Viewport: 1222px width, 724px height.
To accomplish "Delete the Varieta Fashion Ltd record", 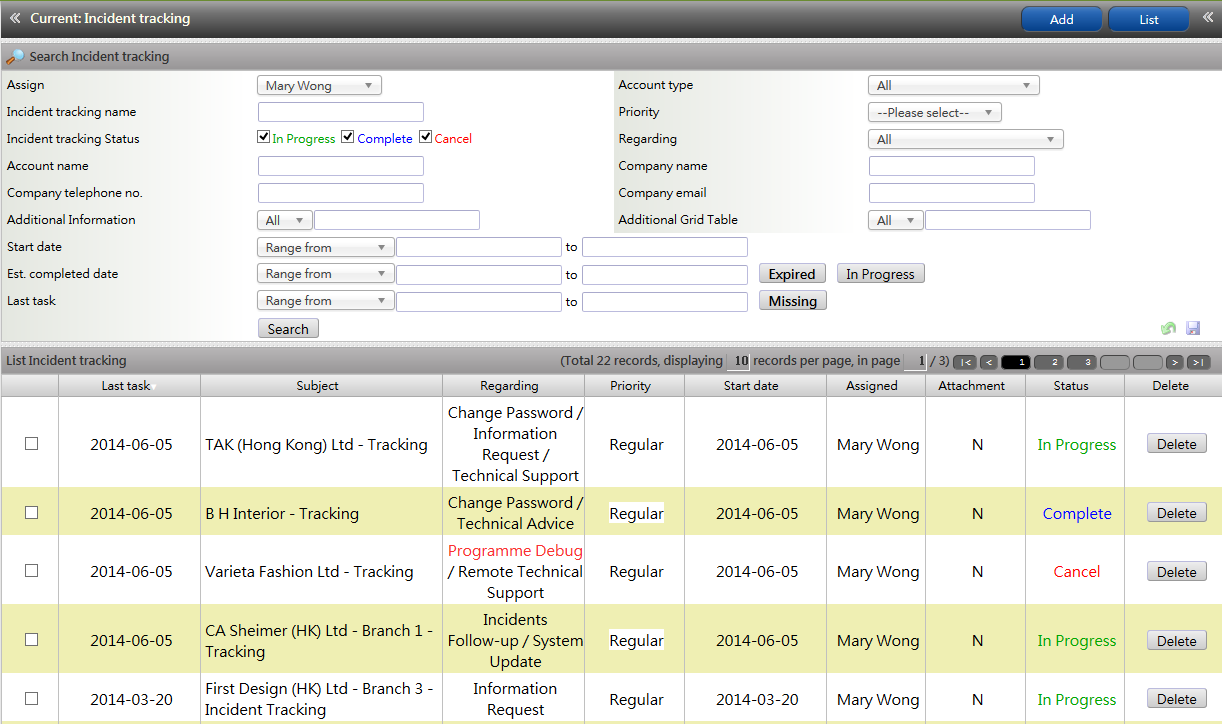I will 1177,572.
